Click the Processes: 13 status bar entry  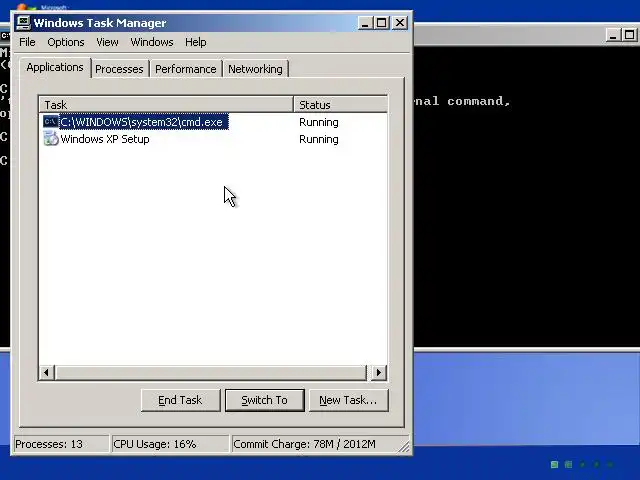click(61, 444)
